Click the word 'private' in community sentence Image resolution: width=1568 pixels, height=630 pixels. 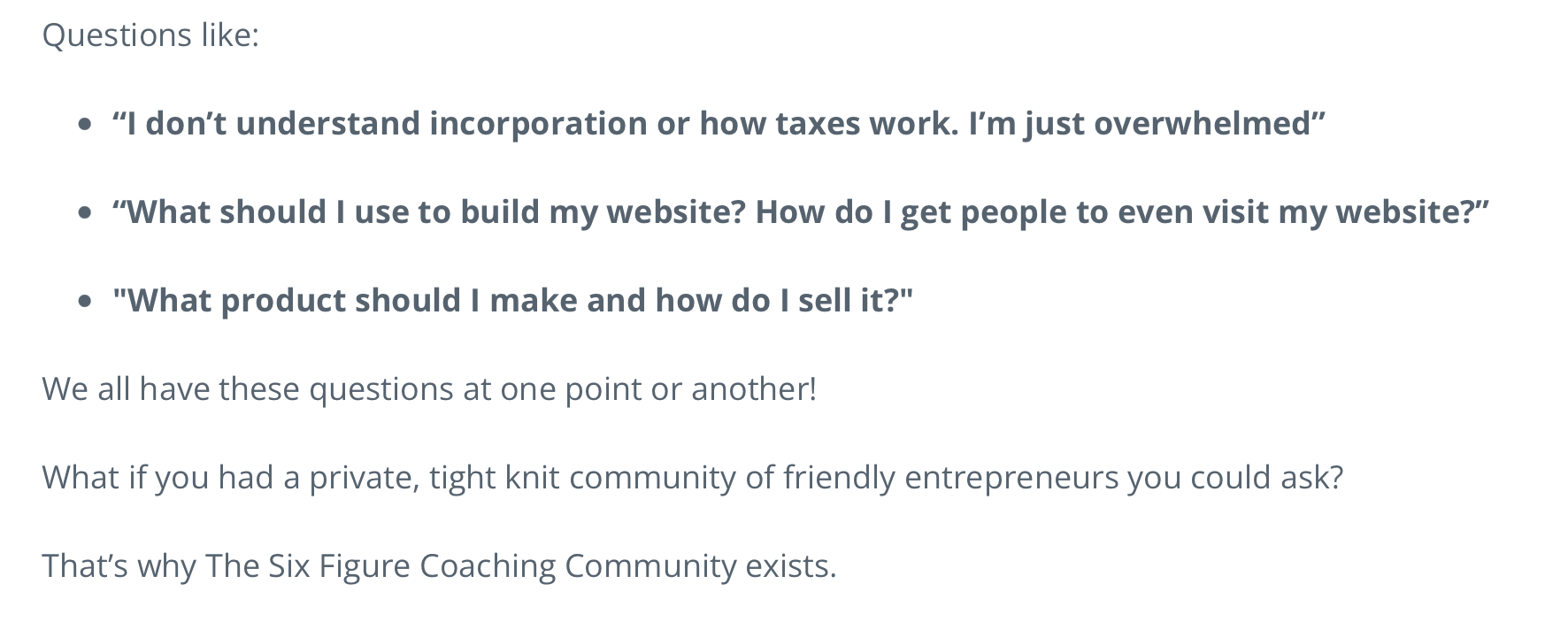tap(362, 478)
